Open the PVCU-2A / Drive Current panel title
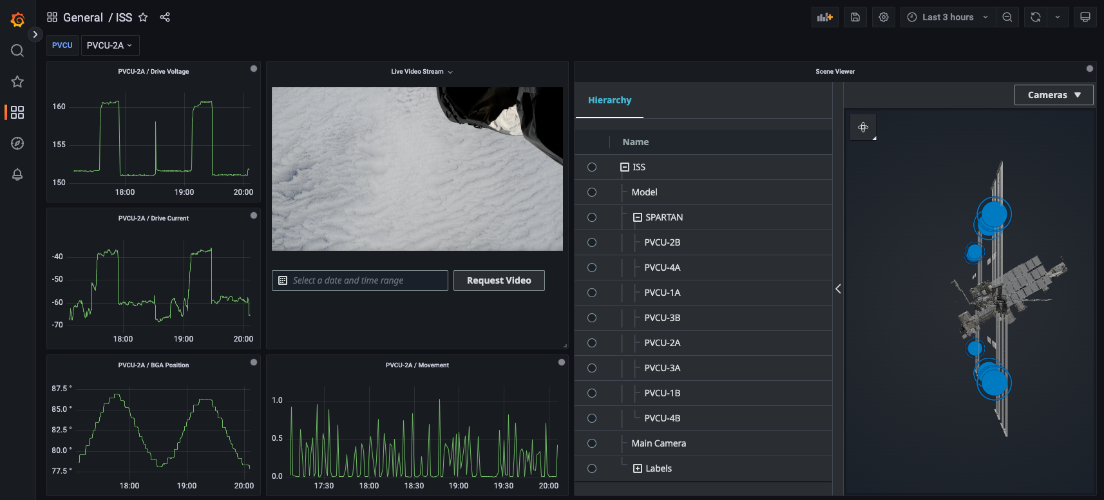 click(x=153, y=218)
